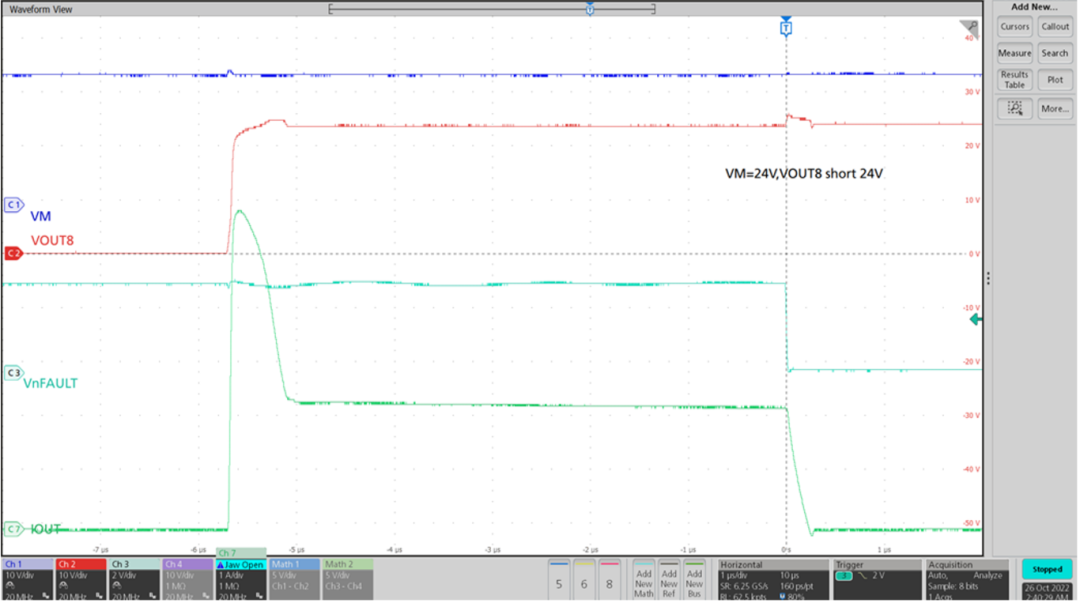
Task: Select the trigger position T marker
Action: pos(786,28)
